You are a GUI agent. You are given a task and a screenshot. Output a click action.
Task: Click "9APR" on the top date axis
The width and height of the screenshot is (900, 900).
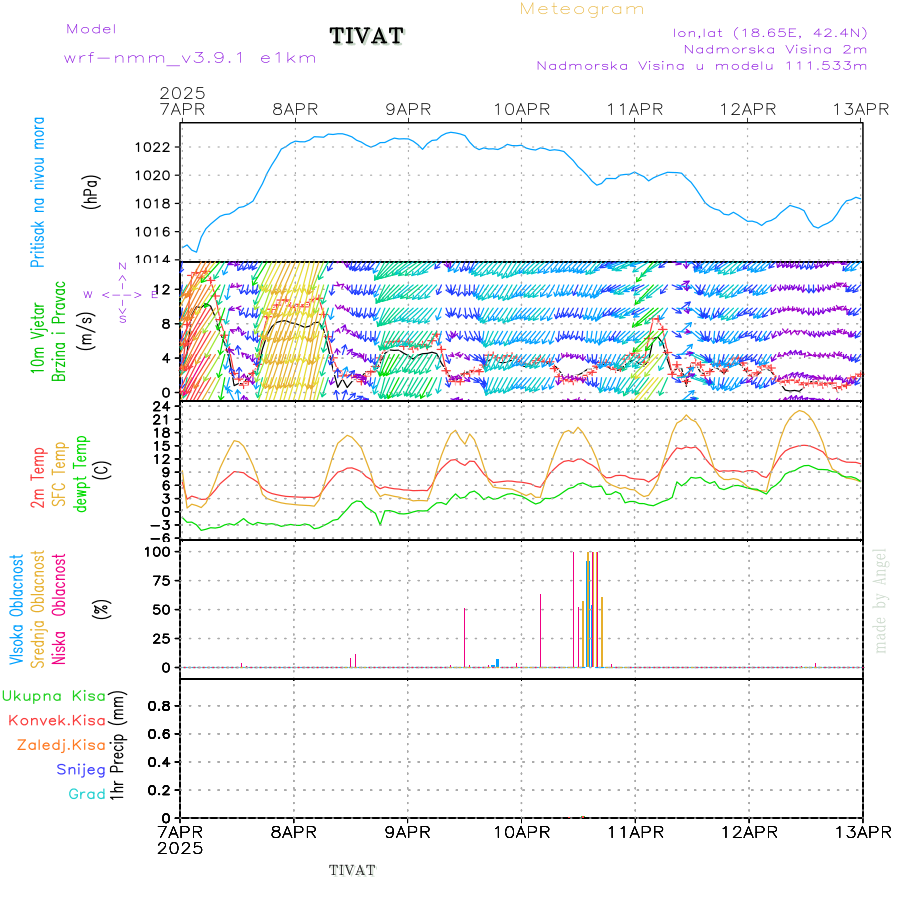pyautogui.click(x=408, y=110)
